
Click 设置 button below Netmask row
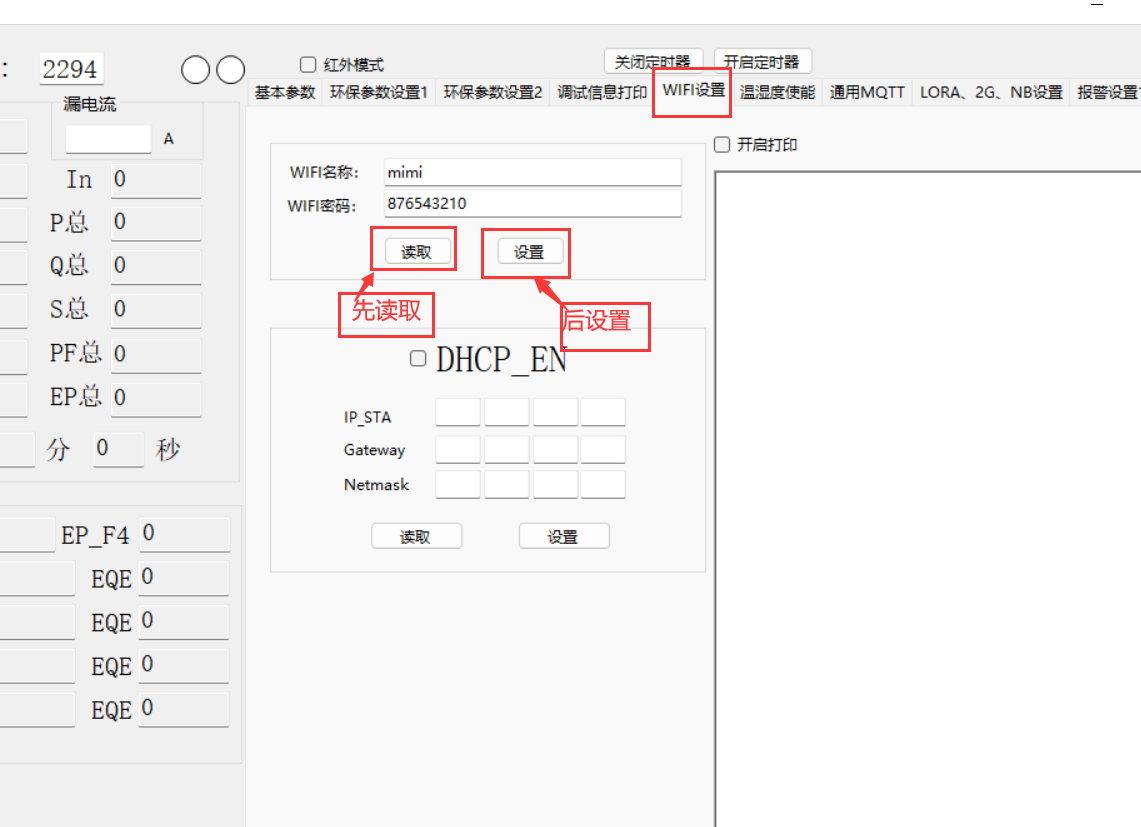(x=563, y=537)
